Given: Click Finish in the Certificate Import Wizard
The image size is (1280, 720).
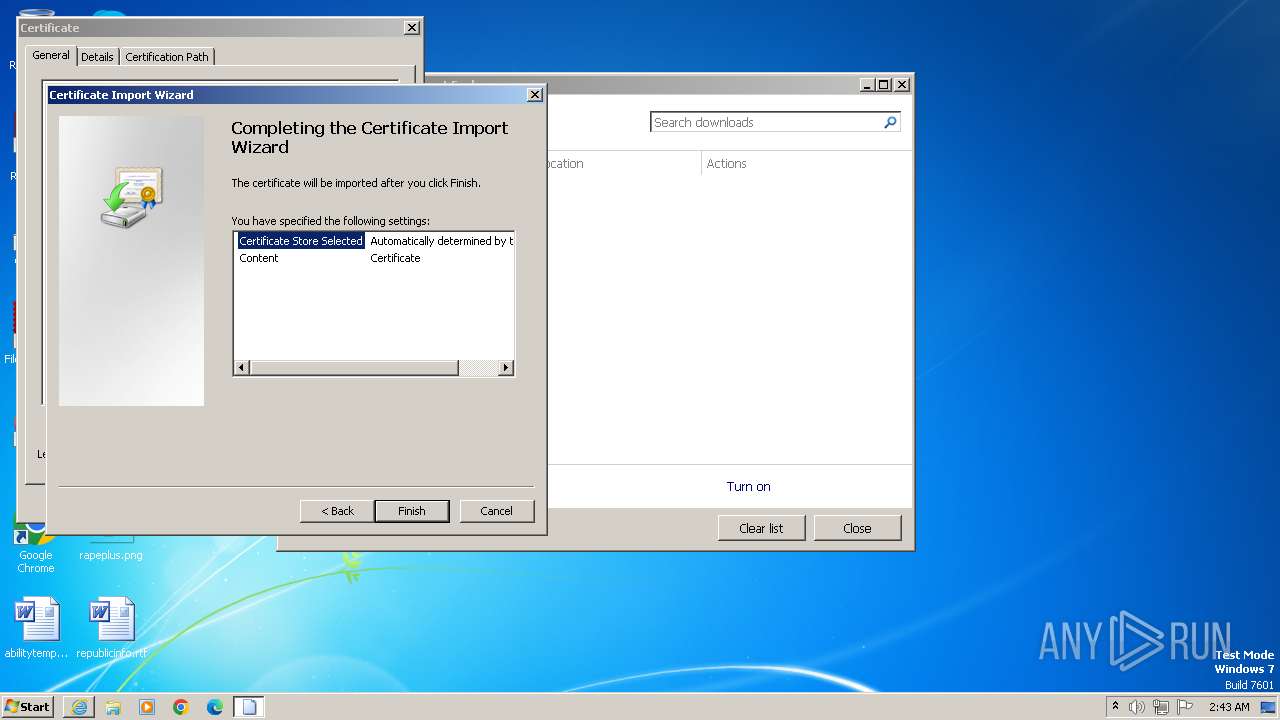Looking at the screenshot, I should click(x=412, y=511).
